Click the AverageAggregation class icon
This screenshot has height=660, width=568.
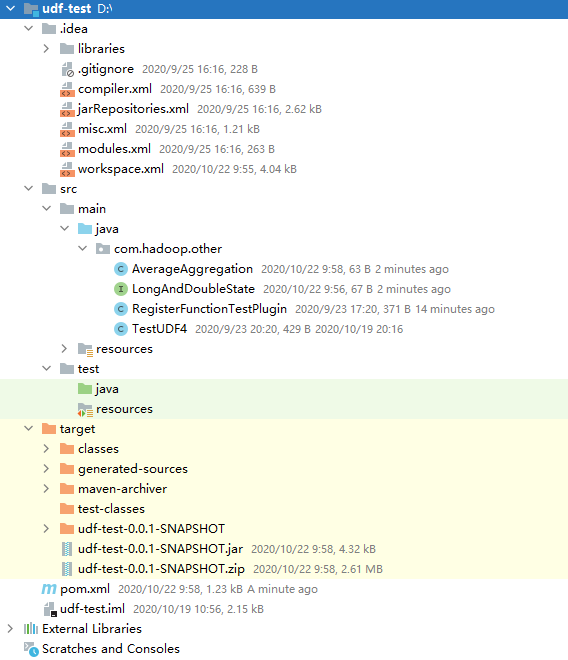121,269
